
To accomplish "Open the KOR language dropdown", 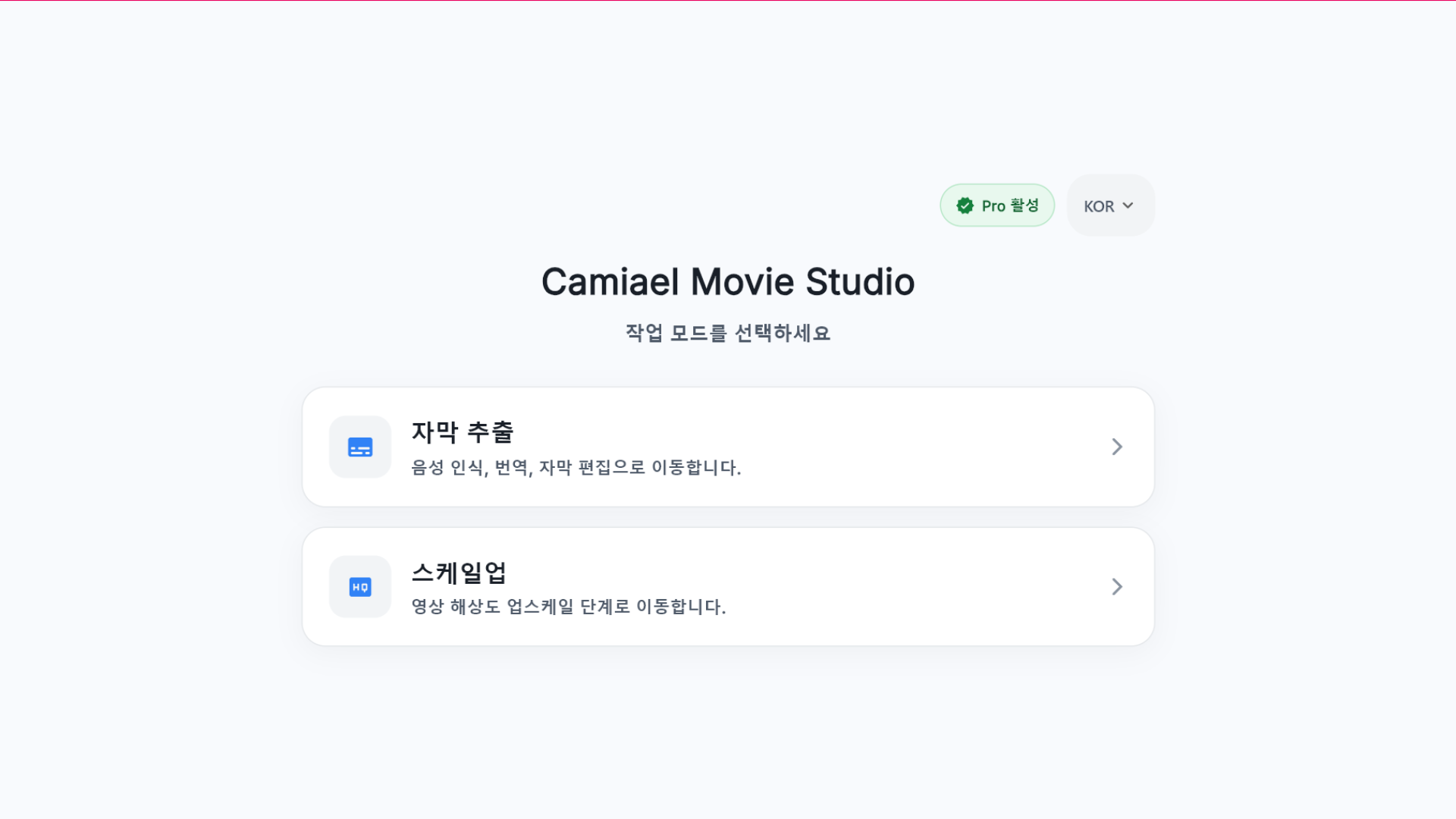I will click(x=1110, y=206).
